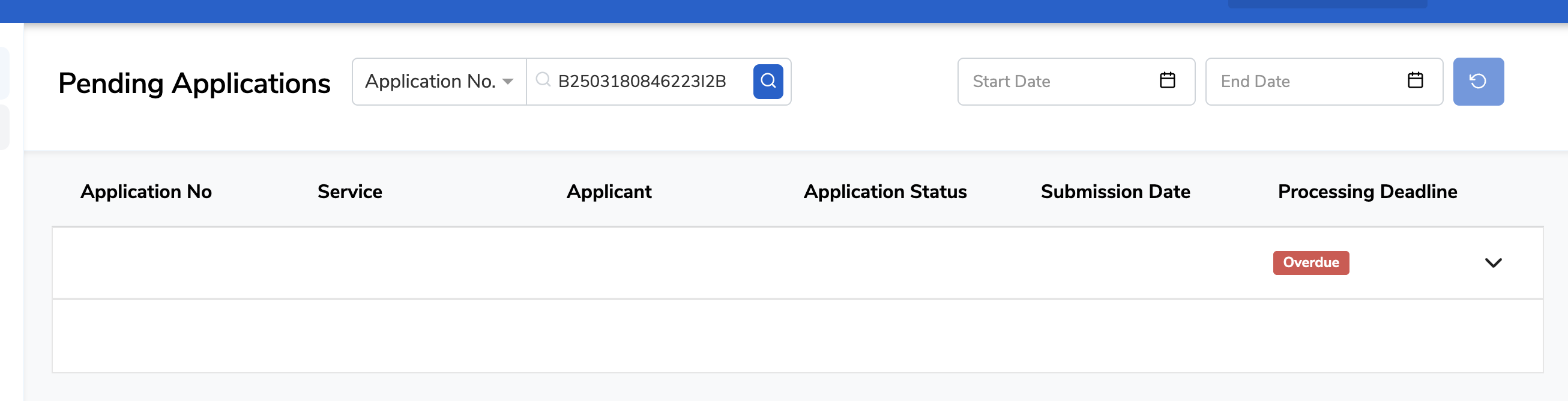Image resolution: width=1568 pixels, height=401 pixels.
Task: Click the red Overdue badge
Action: (x=1310, y=263)
